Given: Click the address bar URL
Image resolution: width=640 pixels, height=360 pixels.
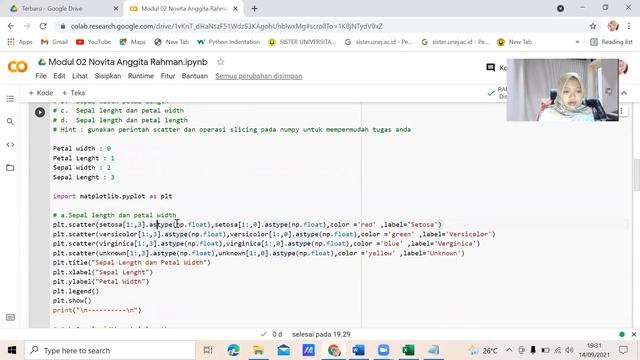Looking at the screenshot, I should coord(227,26).
